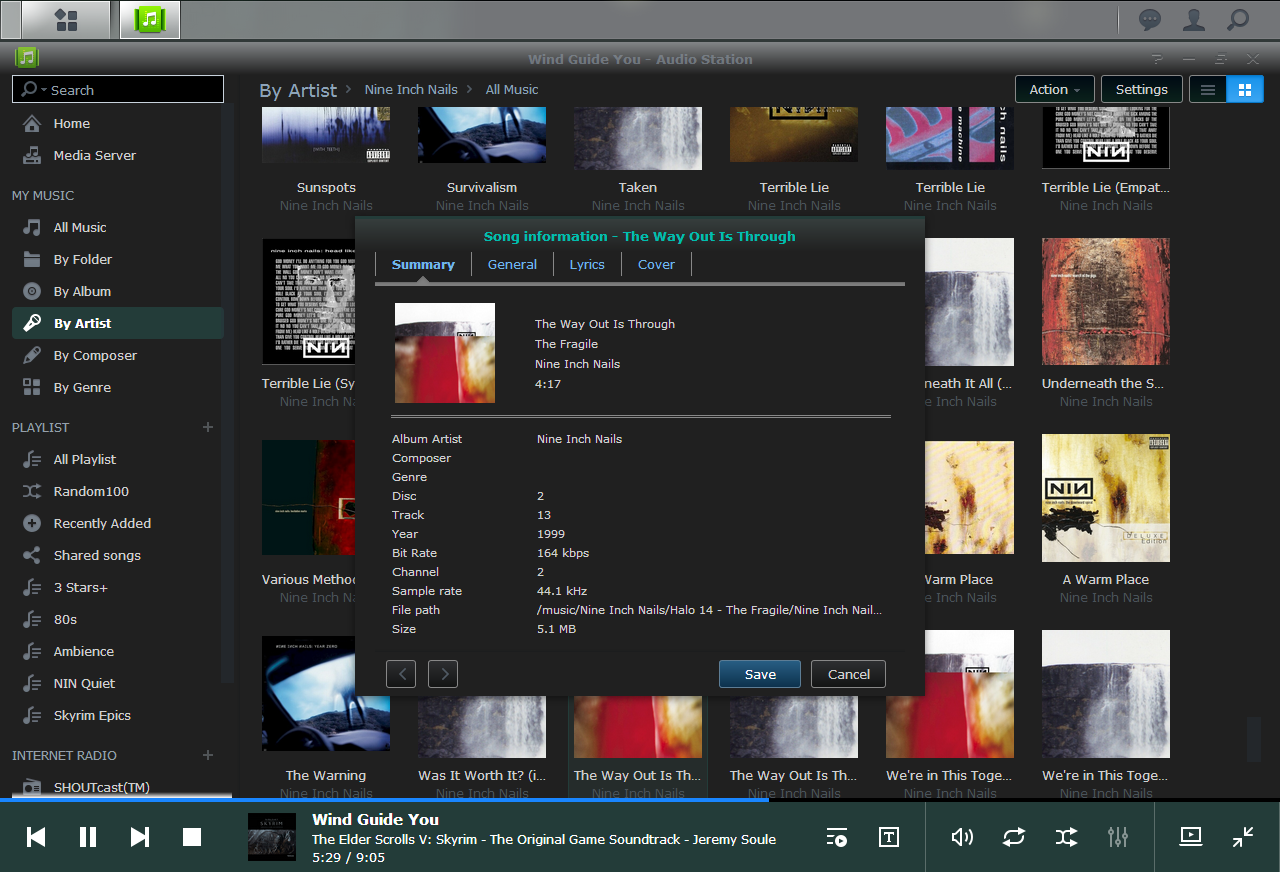Viewport: 1280px width, 872px height.
Task: Open Audio Station help question mark
Action: (x=1157, y=59)
